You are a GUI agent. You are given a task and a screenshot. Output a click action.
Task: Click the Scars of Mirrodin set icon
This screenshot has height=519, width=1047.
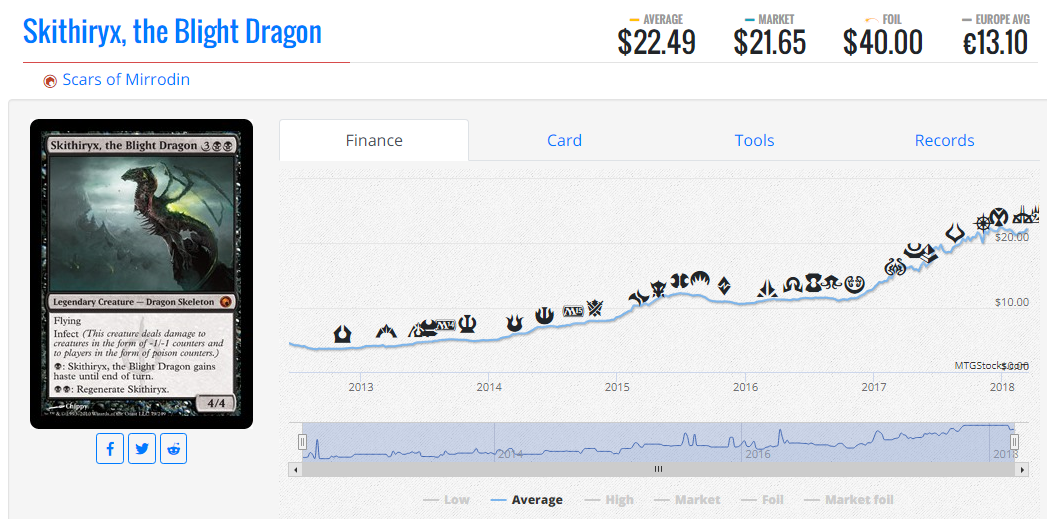coord(49,81)
